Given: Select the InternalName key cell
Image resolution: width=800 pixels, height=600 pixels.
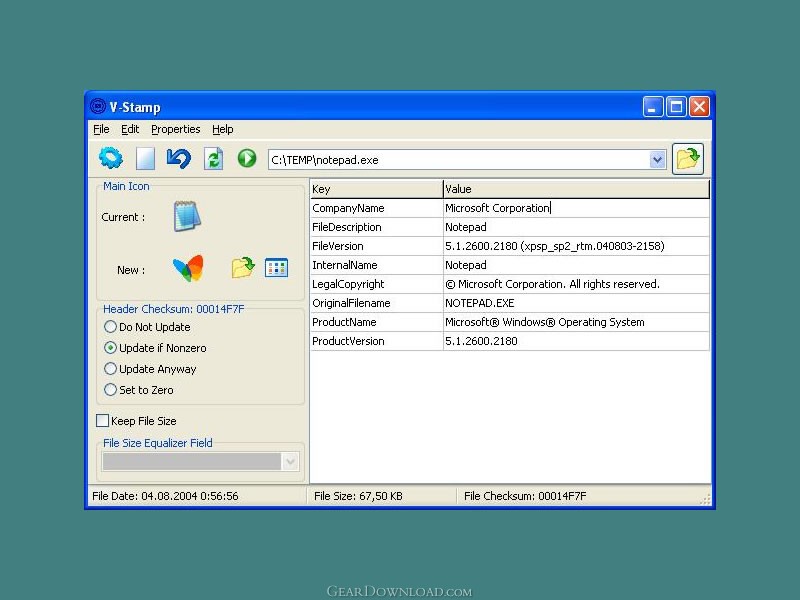Looking at the screenshot, I should (x=377, y=265).
